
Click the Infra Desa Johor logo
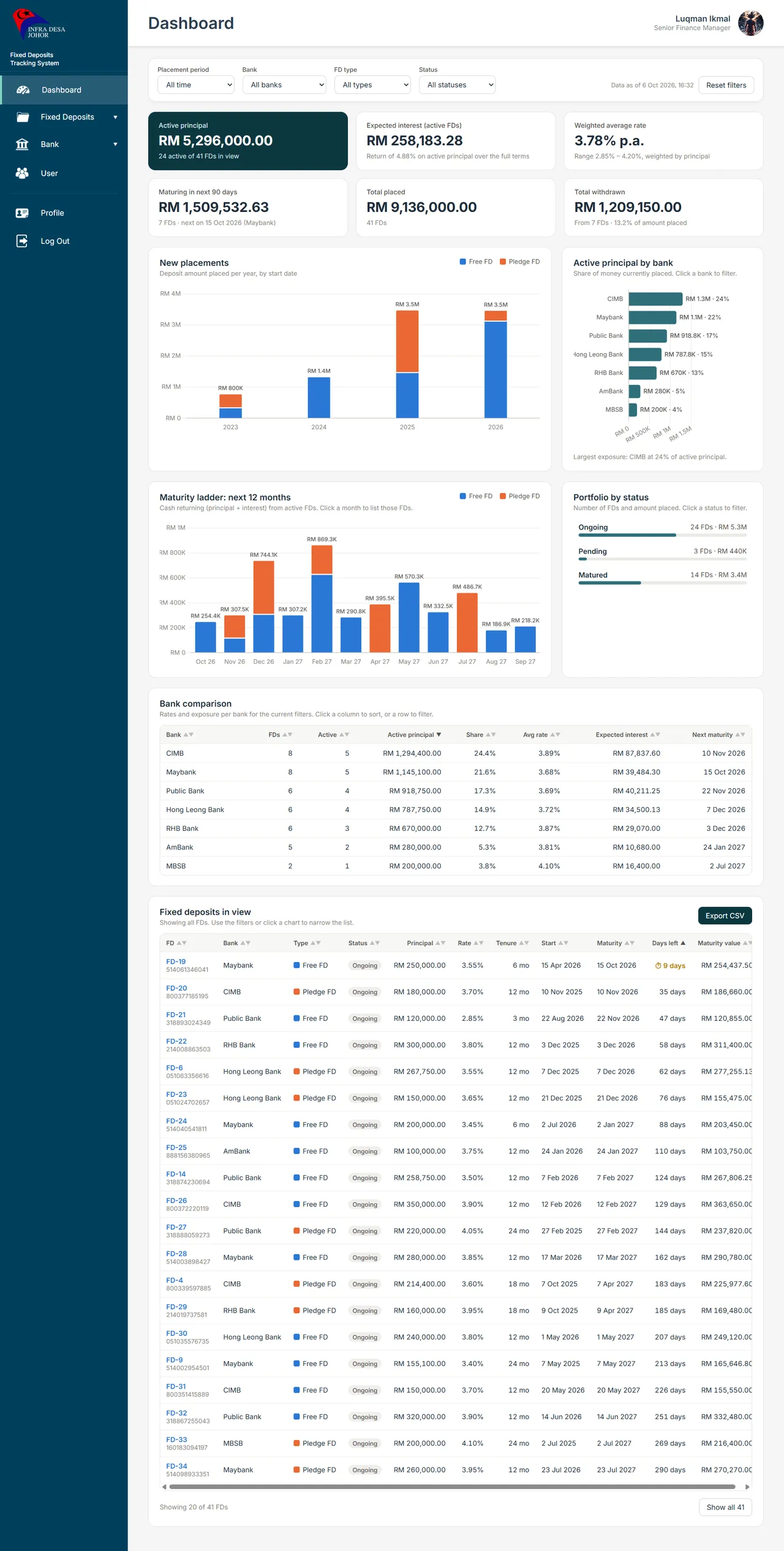pyautogui.click(x=39, y=25)
